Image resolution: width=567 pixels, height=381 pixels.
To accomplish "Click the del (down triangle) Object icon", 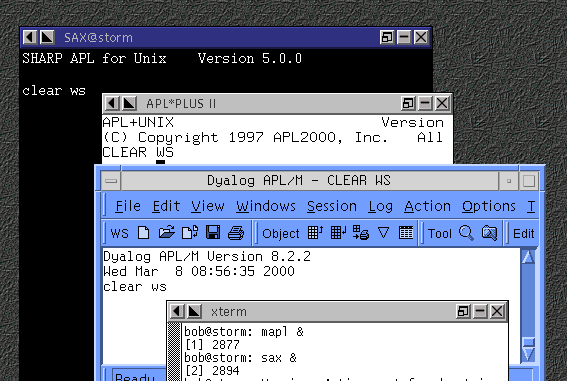I will 383,232.
